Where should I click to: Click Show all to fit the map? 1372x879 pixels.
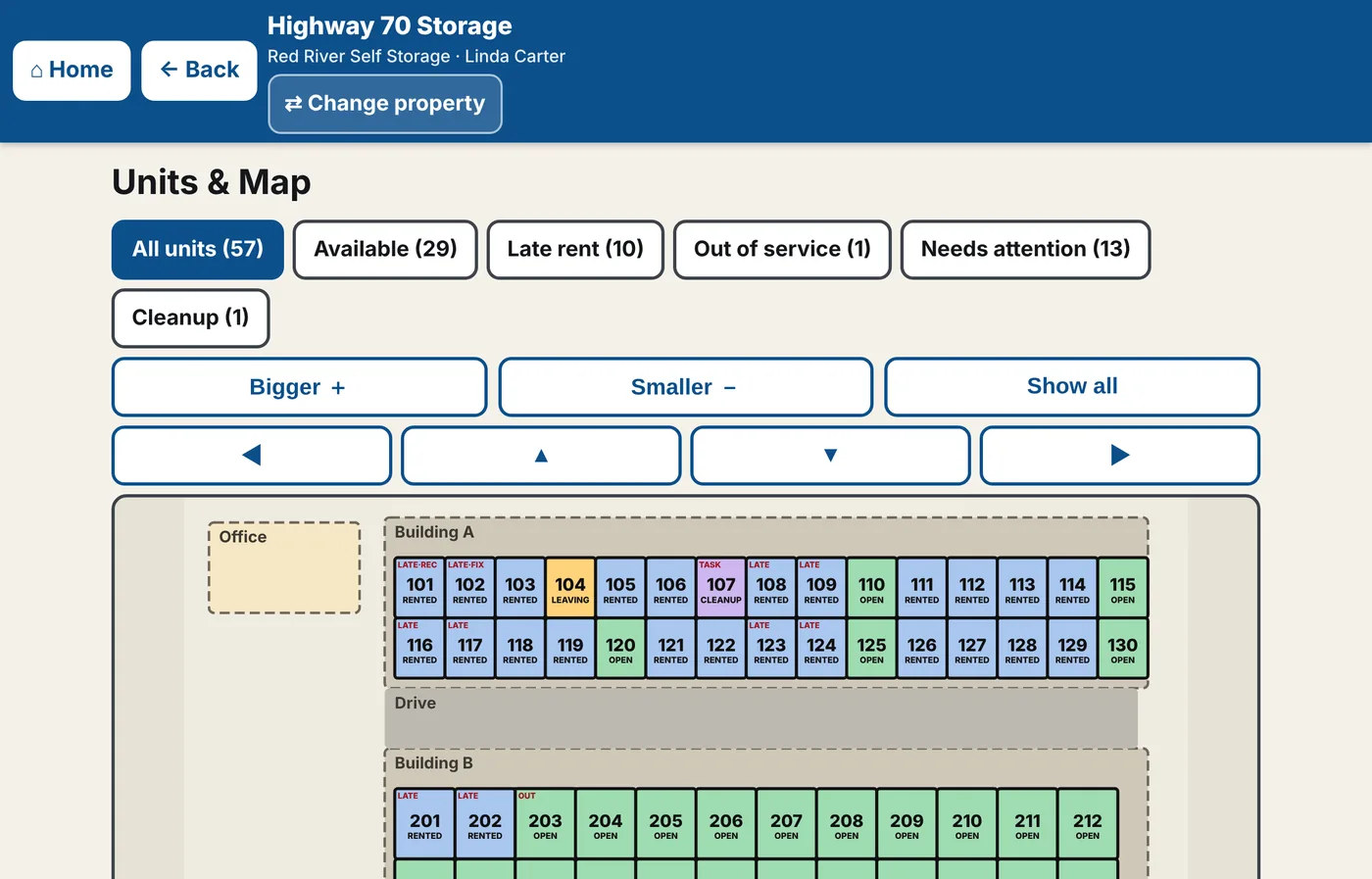tap(1072, 387)
